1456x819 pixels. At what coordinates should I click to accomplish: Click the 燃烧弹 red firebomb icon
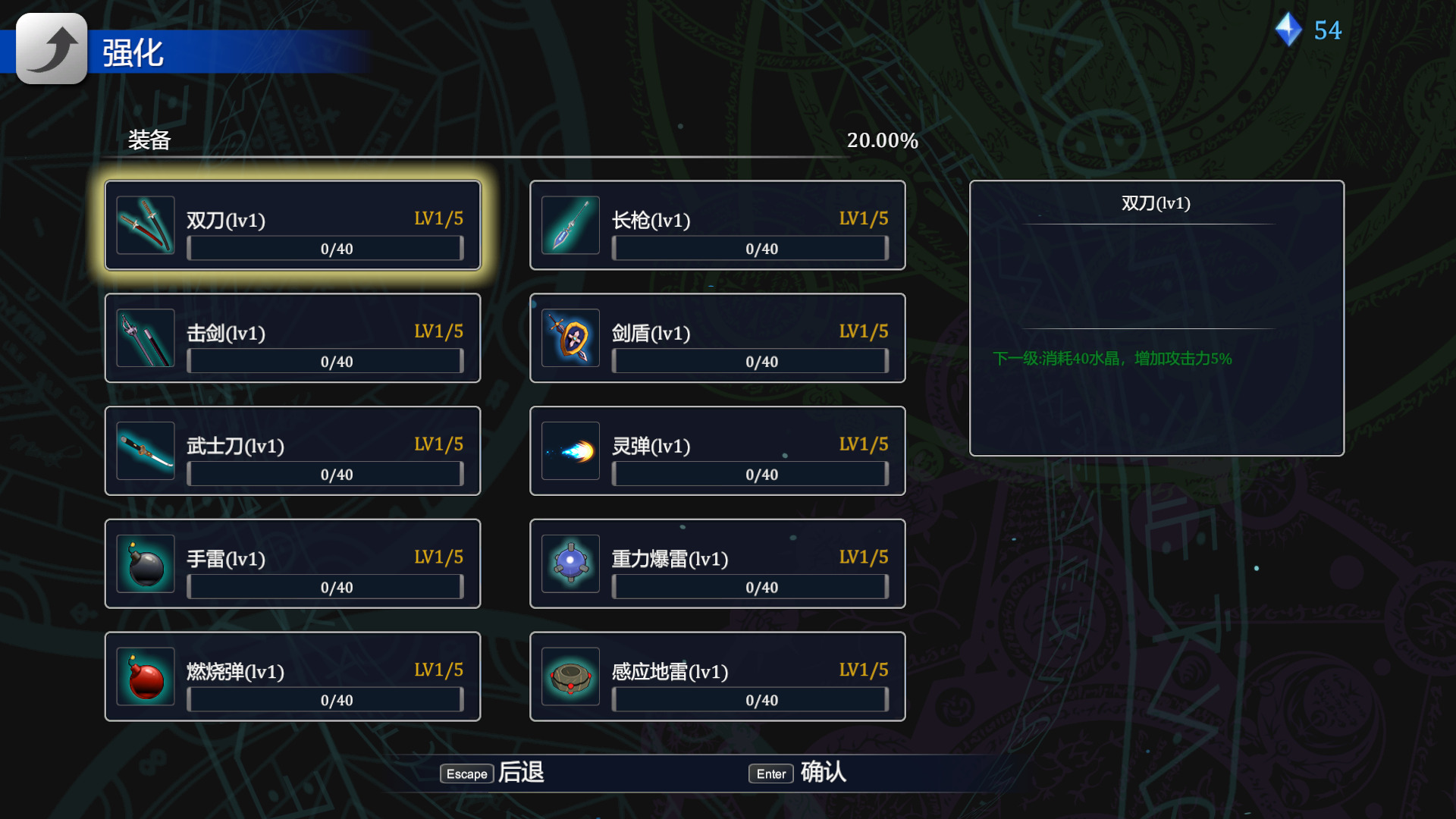pyautogui.click(x=146, y=677)
